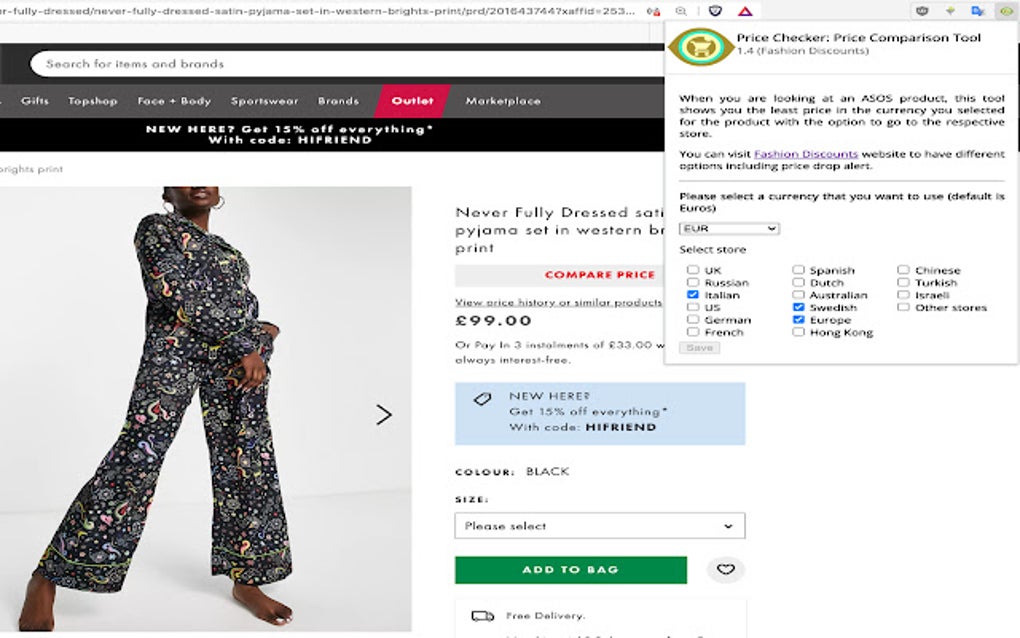
Task: Save item with the heart wishlist icon
Action: click(726, 570)
